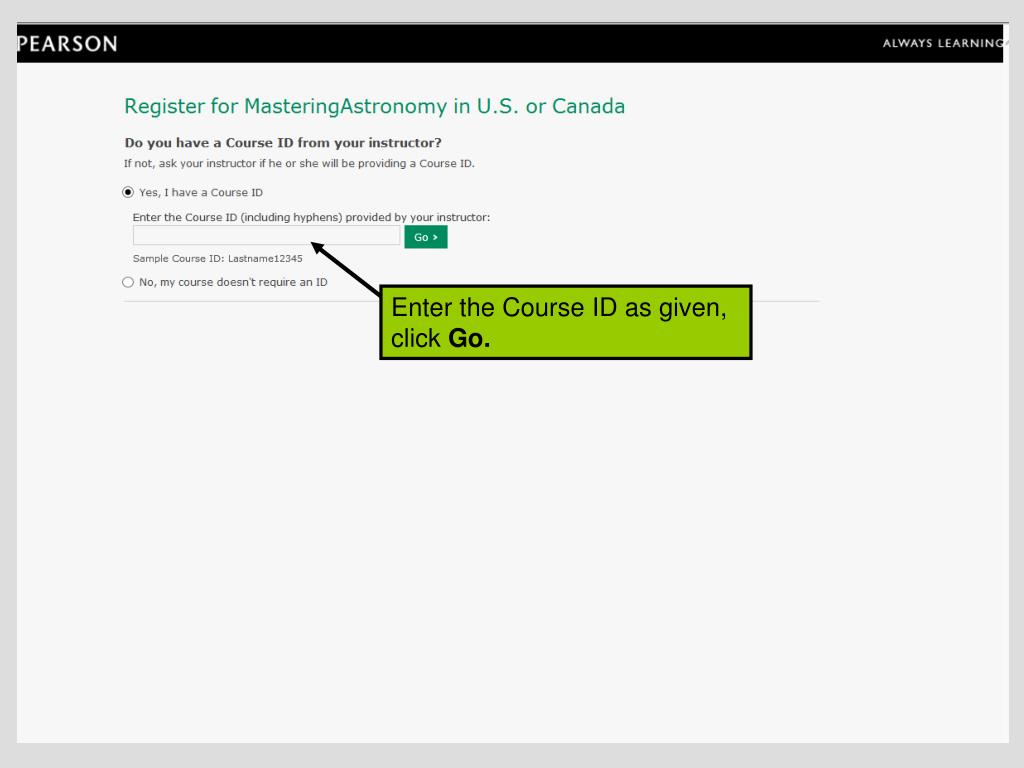Click the green Go button
Viewport: 1024px width, 768px height.
pyautogui.click(x=426, y=237)
